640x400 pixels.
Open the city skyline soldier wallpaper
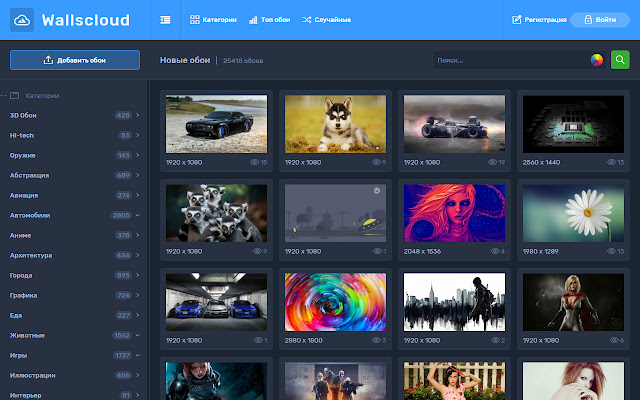click(454, 302)
